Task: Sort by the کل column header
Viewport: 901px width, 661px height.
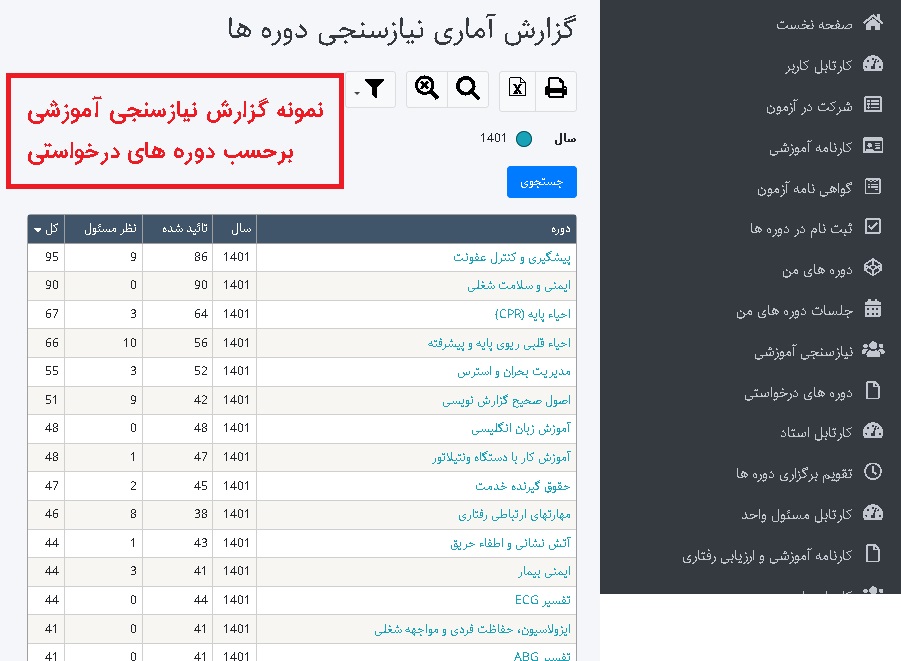Action: point(46,229)
